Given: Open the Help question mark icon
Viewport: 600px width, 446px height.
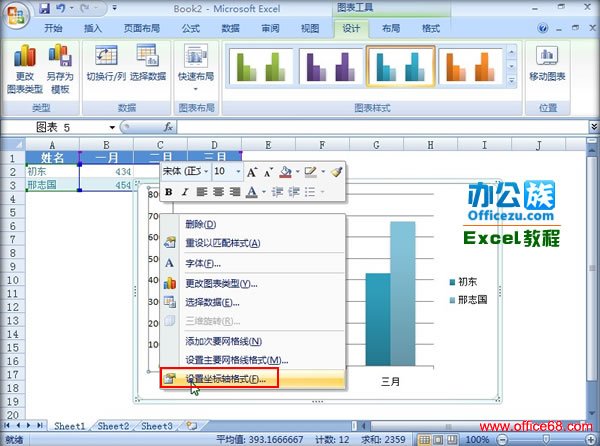Looking at the screenshot, I should (x=542, y=28).
